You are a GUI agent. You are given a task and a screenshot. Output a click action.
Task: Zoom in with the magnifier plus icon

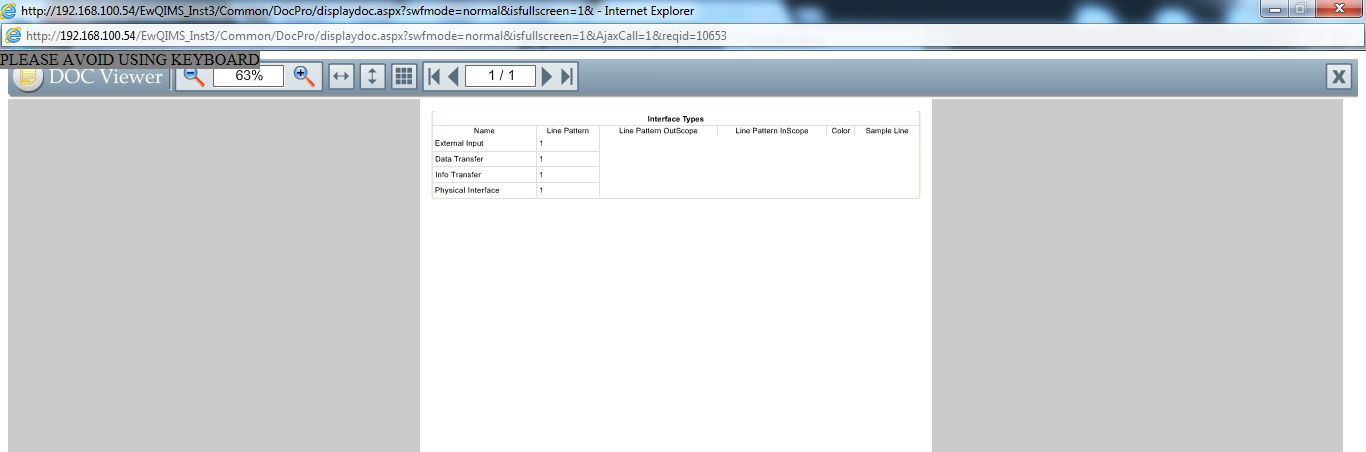(x=305, y=76)
